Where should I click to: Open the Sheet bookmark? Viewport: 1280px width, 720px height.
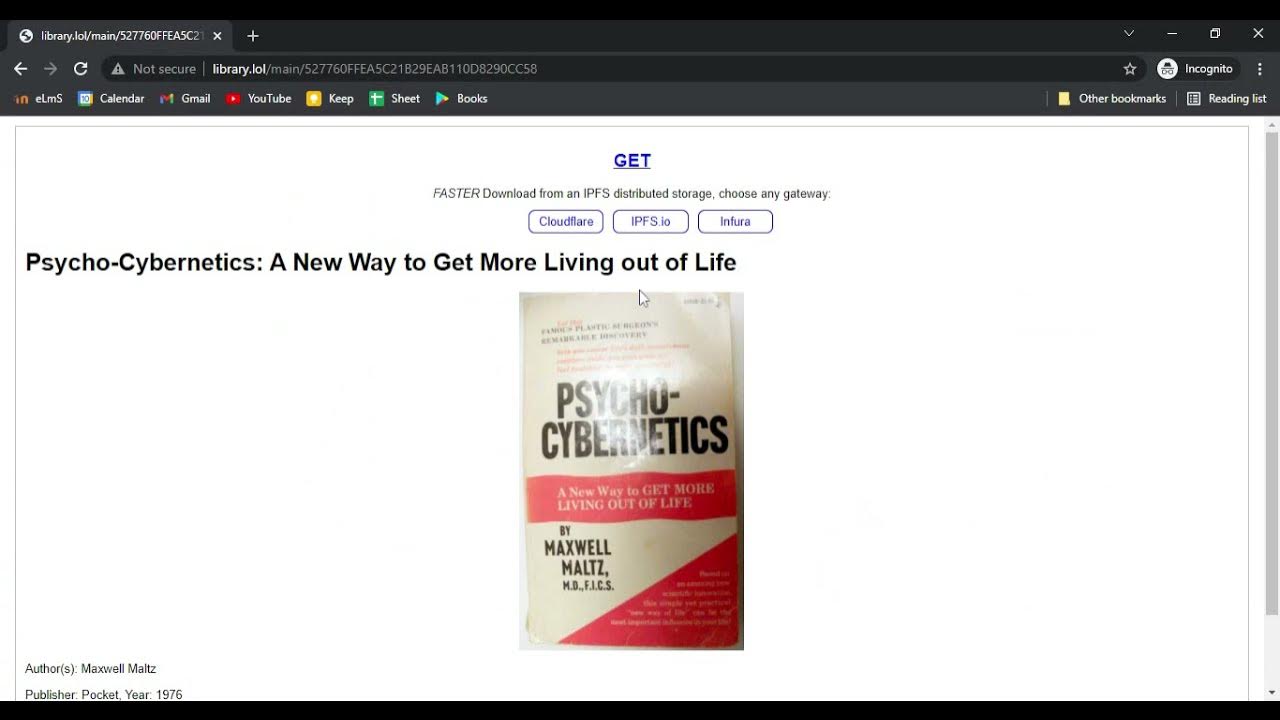point(395,99)
